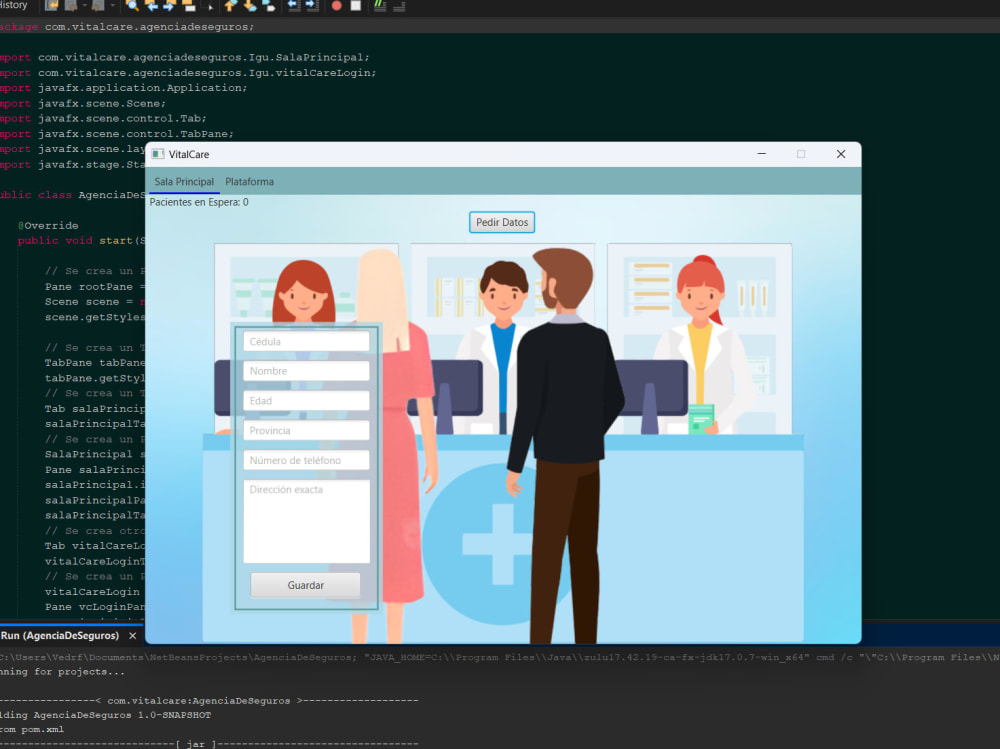This screenshot has width=1000, height=749.
Task: Click the white square stop icon in the toolbar
Action: tap(357, 6)
